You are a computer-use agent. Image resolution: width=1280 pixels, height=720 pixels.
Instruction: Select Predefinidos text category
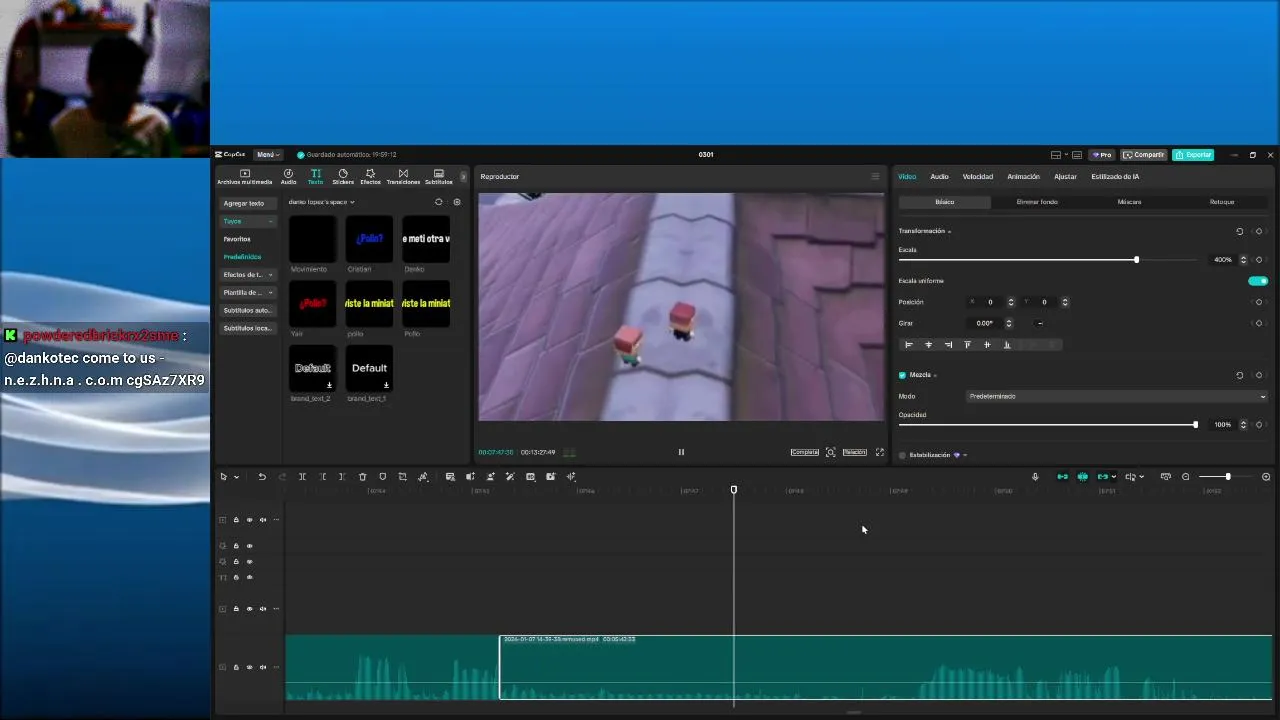point(242,257)
